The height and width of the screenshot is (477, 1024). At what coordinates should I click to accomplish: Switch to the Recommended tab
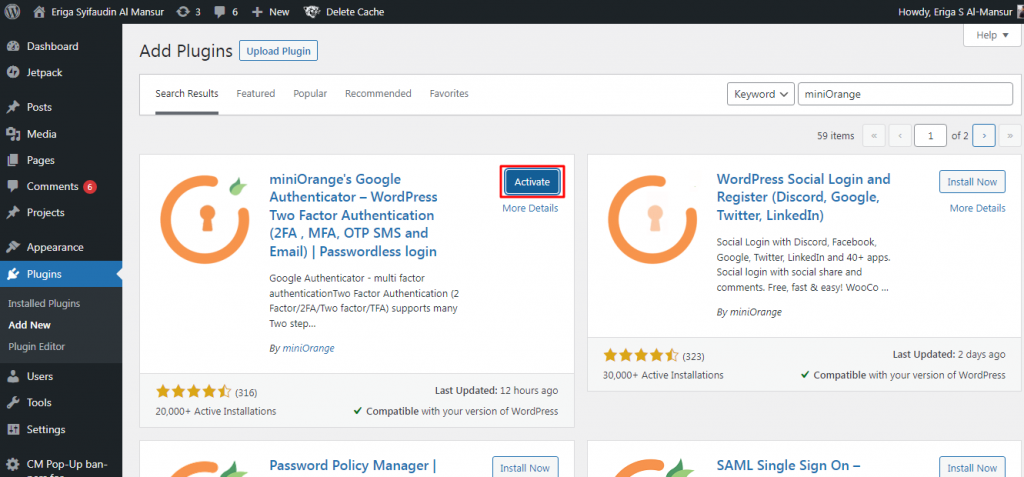point(378,94)
